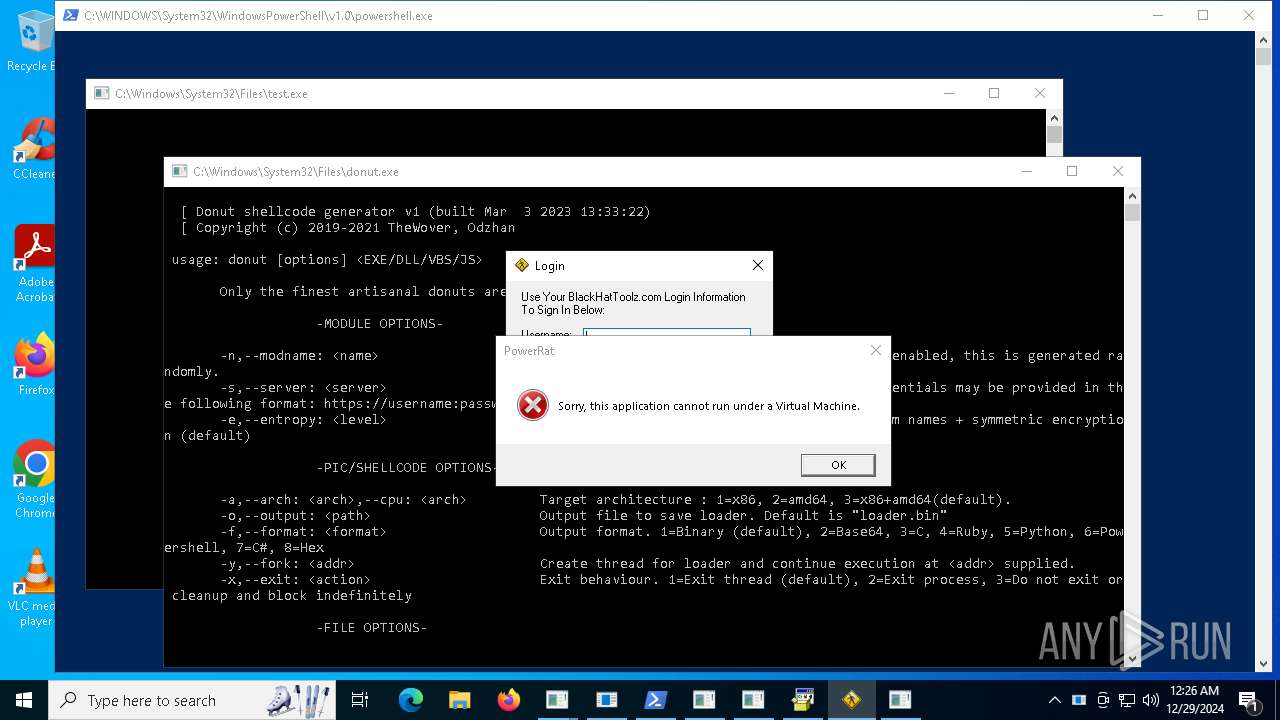
Task: Open the notification center icon
Action: pos(1249,700)
